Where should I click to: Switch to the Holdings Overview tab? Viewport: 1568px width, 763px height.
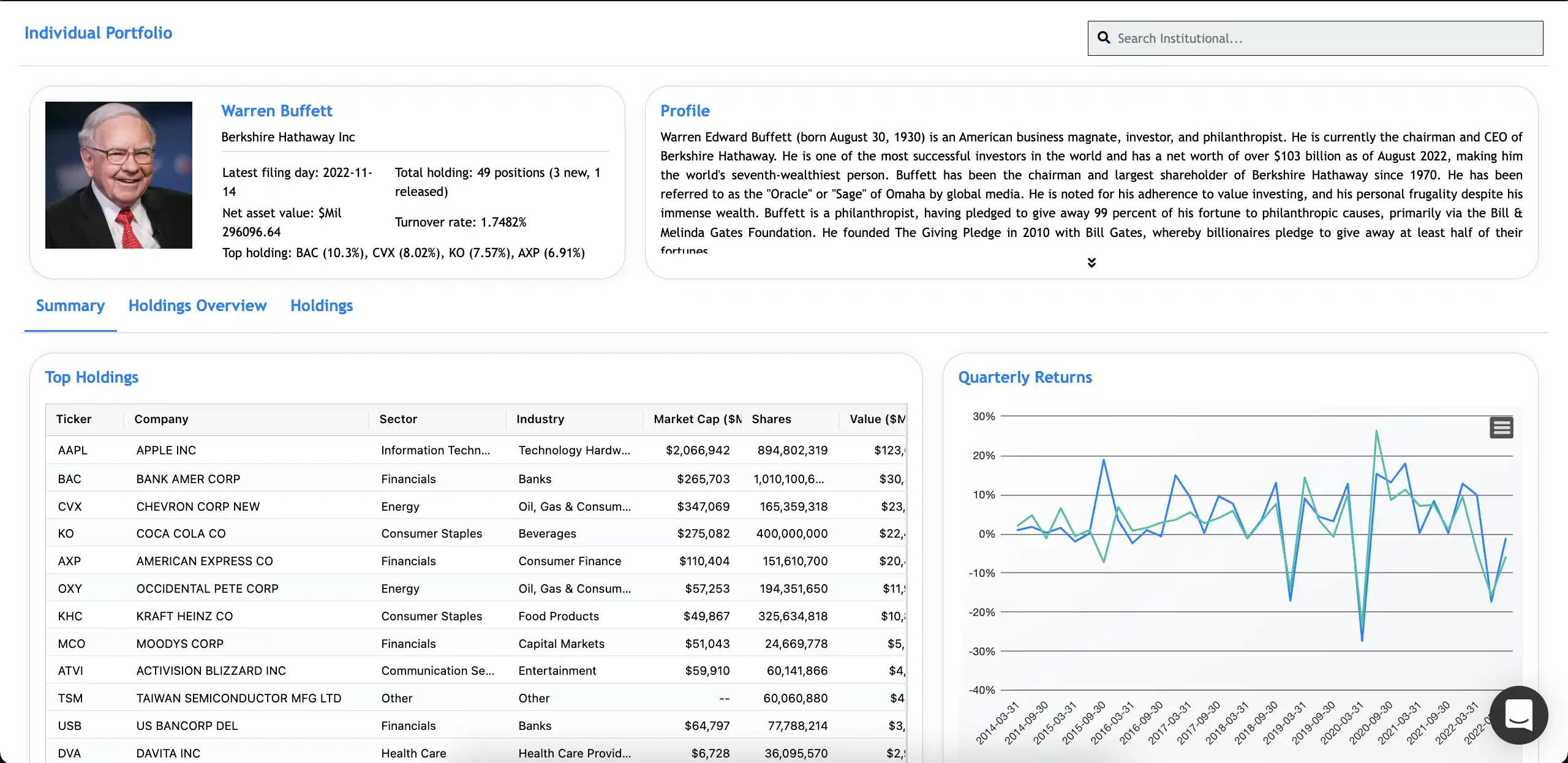click(197, 306)
